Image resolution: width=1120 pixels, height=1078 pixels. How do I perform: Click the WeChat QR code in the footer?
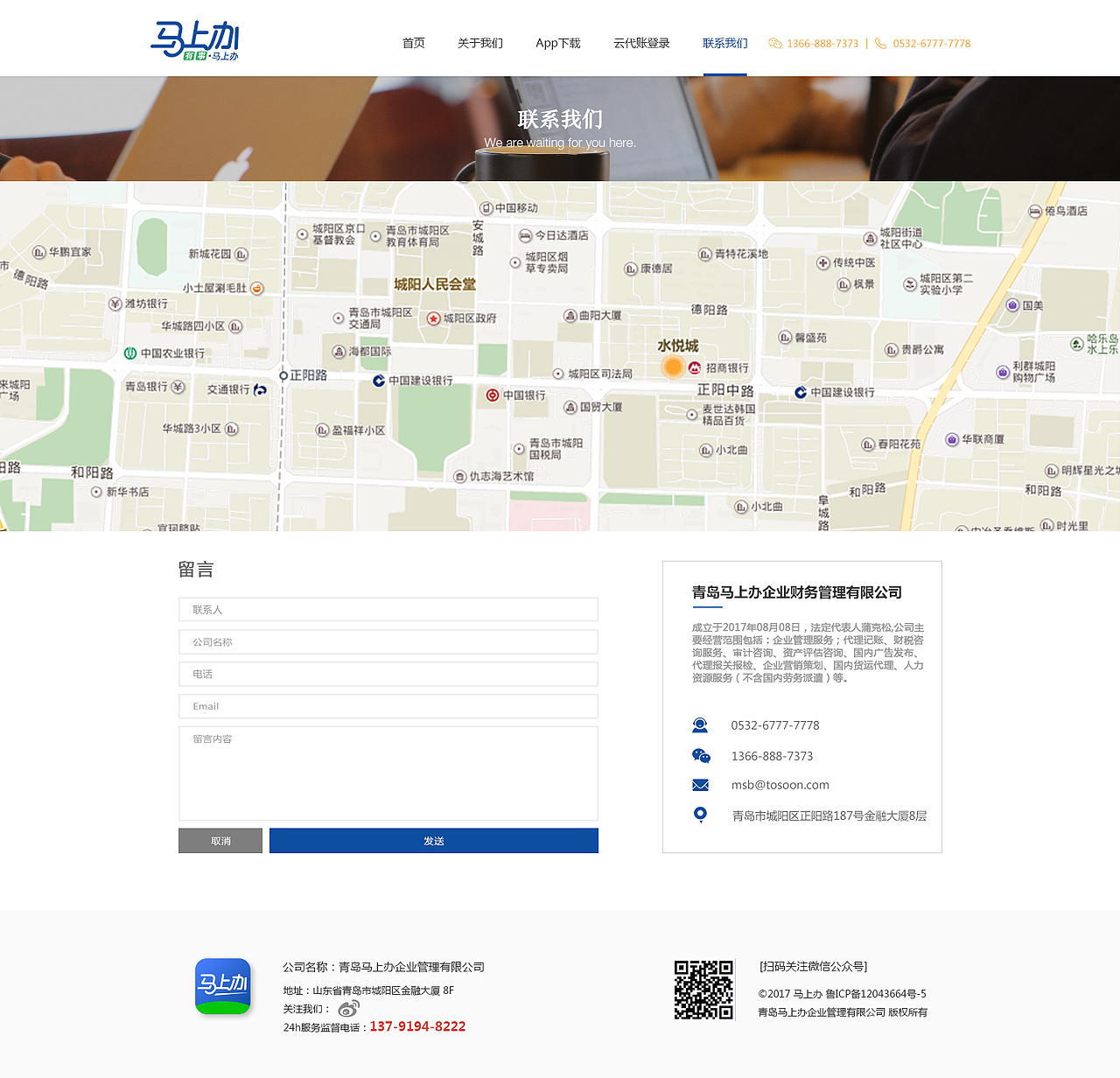703,991
